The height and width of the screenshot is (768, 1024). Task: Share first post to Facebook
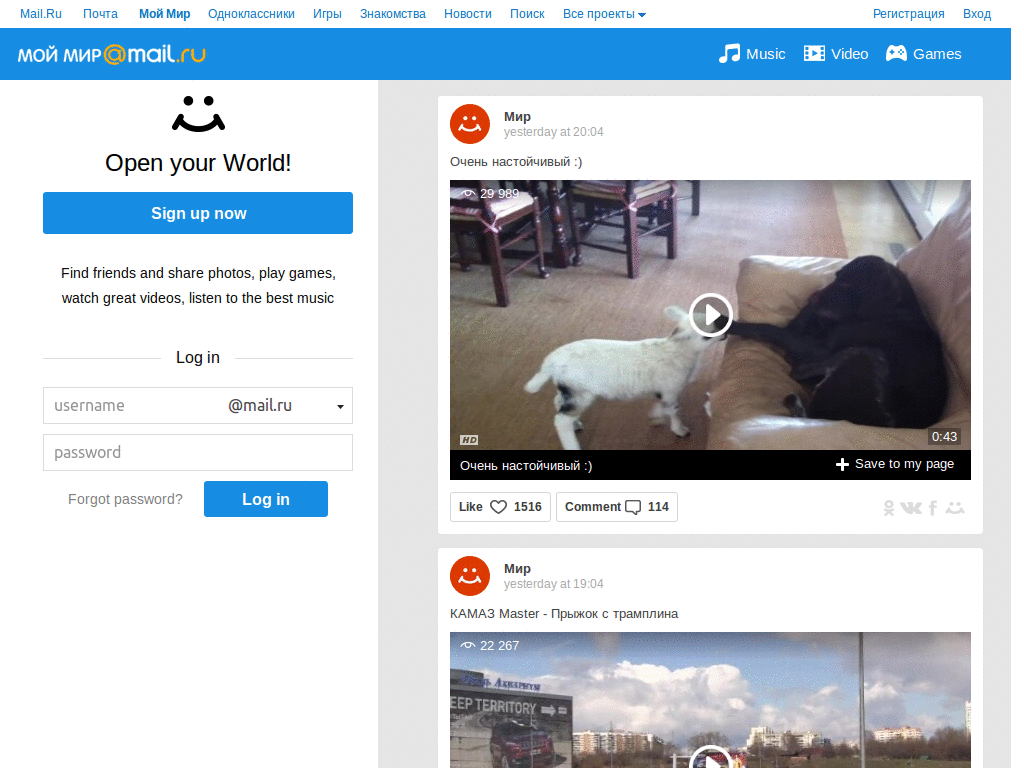point(933,508)
